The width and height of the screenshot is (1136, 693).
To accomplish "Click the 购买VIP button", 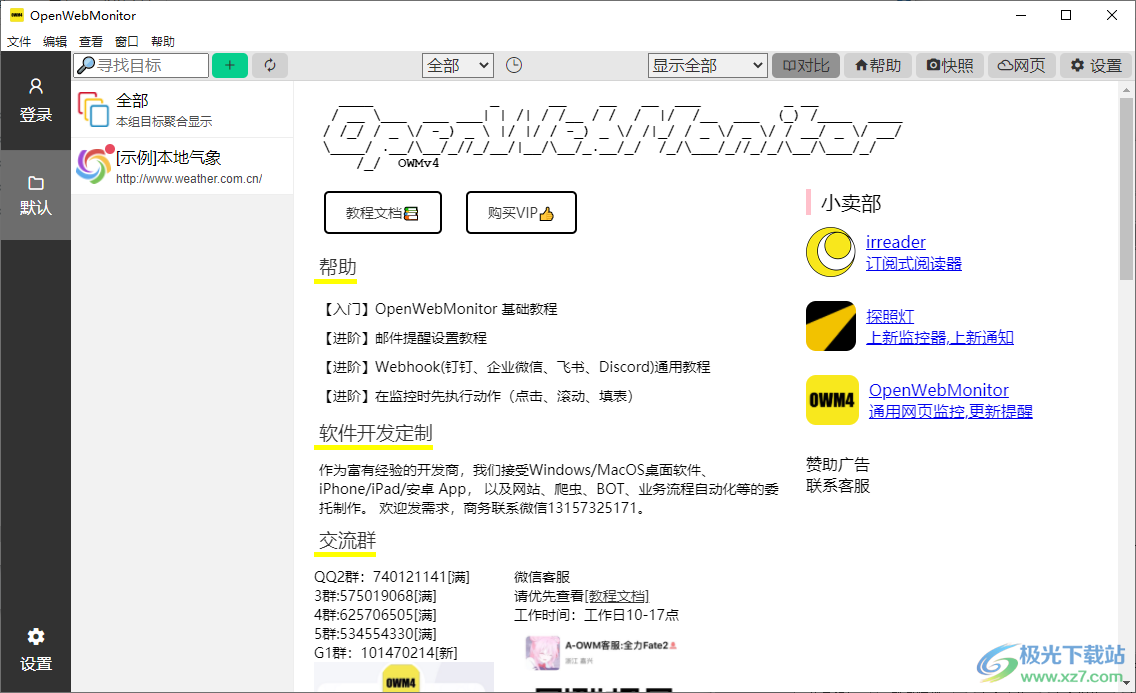I will click(x=521, y=213).
